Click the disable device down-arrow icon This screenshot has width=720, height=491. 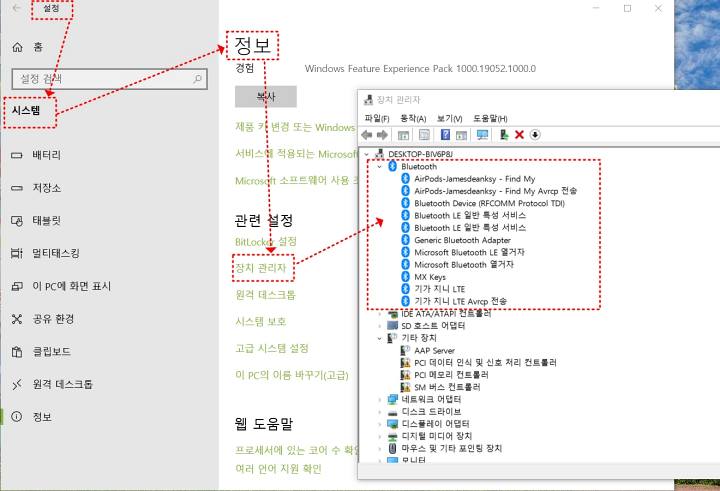click(535, 135)
